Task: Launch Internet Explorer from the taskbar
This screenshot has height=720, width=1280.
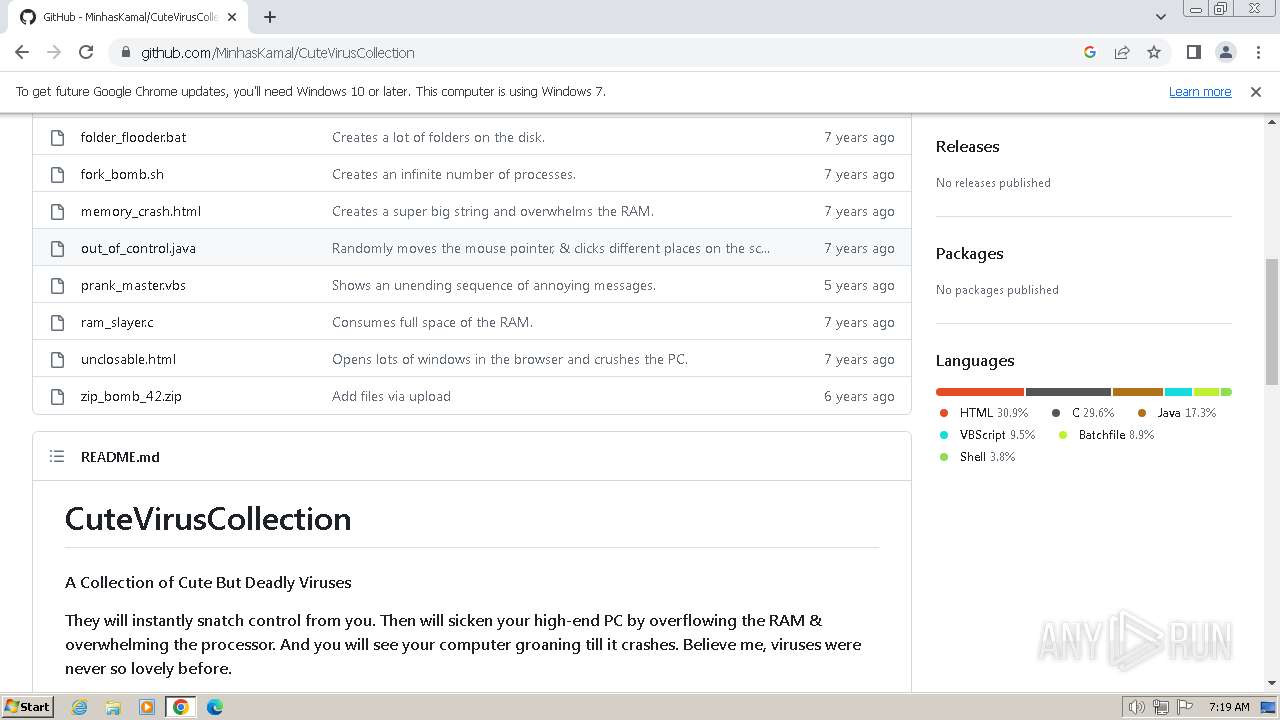Action: click(79, 707)
